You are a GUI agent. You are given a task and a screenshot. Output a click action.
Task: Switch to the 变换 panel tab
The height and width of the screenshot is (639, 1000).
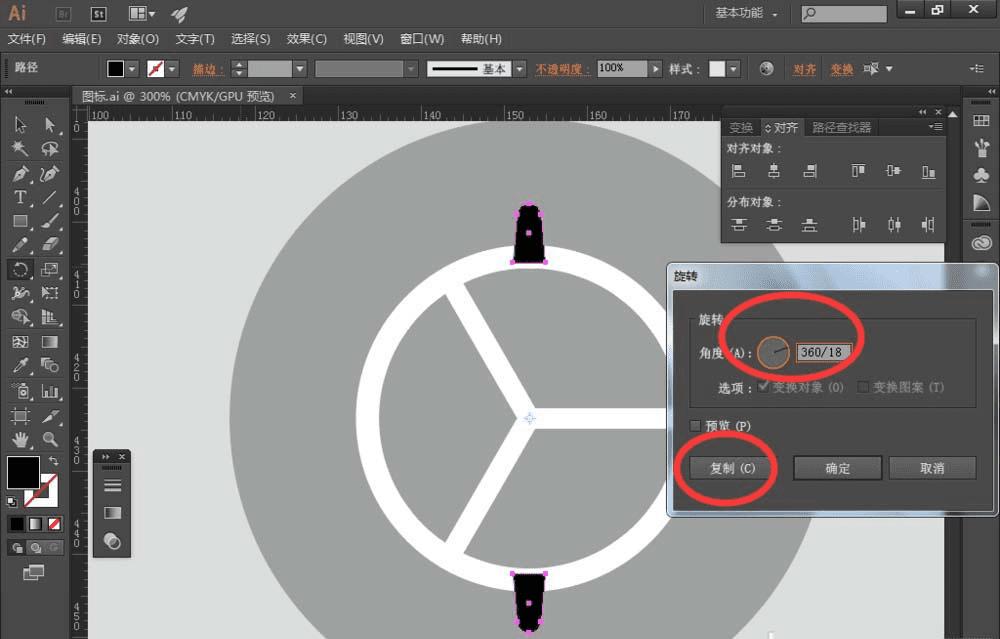click(741, 128)
